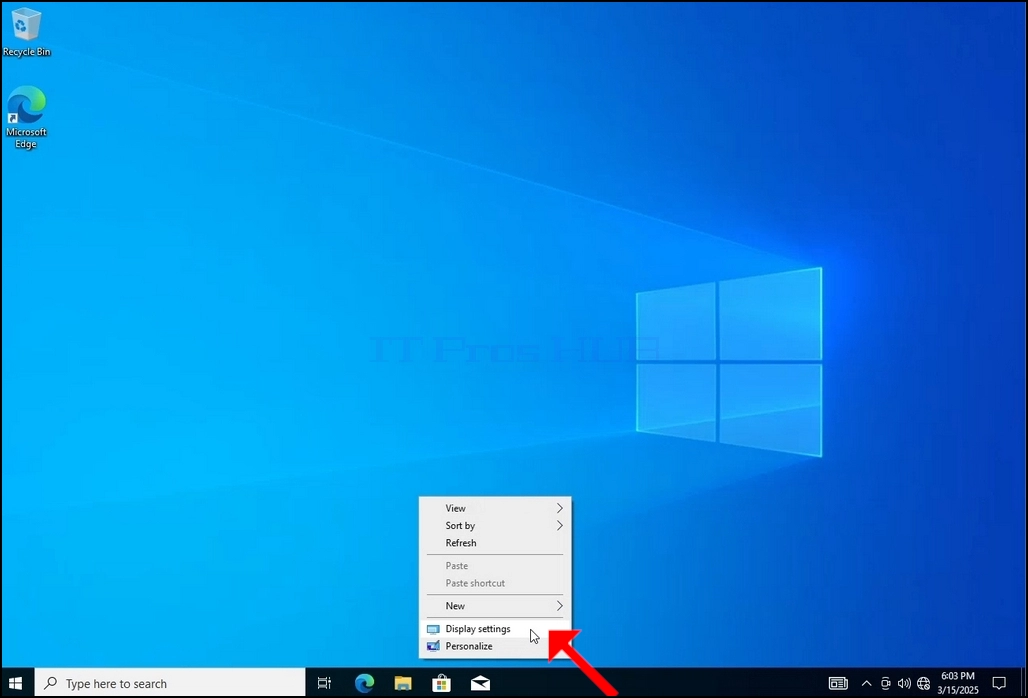1028x698 pixels.
Task: Open the Sort by submenu
Action: tap(495, 526)
